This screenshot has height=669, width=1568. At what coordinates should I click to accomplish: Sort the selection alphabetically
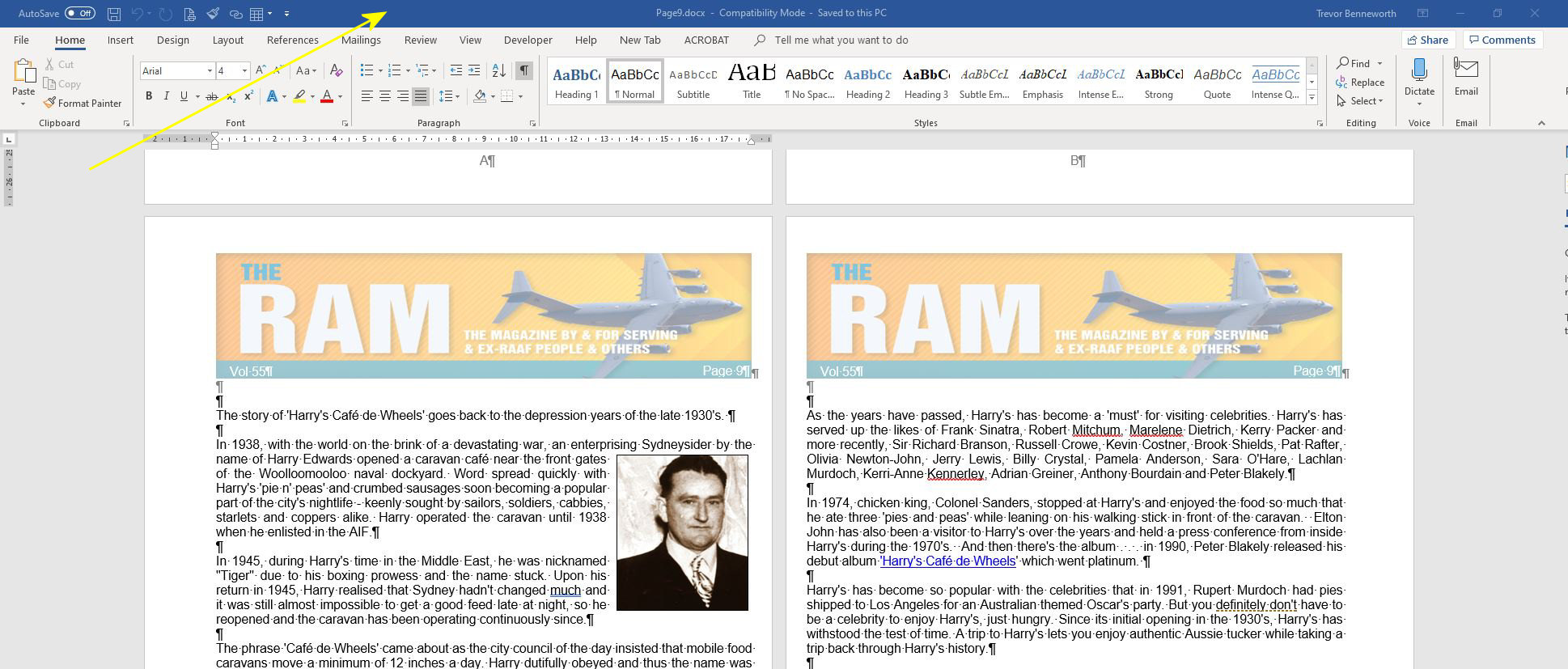[x=499, y=71]
